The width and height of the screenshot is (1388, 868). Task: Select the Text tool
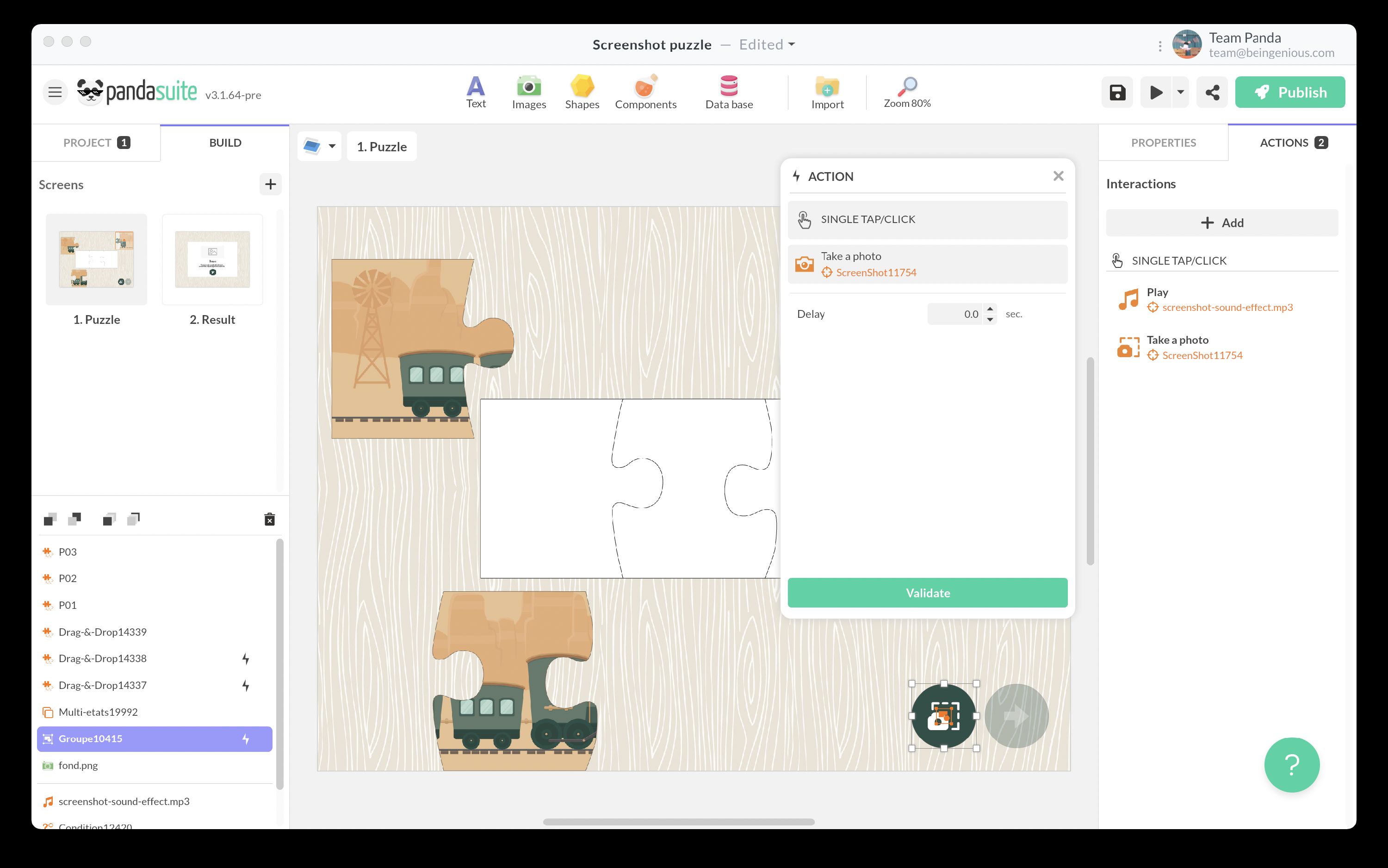(475, 92)
